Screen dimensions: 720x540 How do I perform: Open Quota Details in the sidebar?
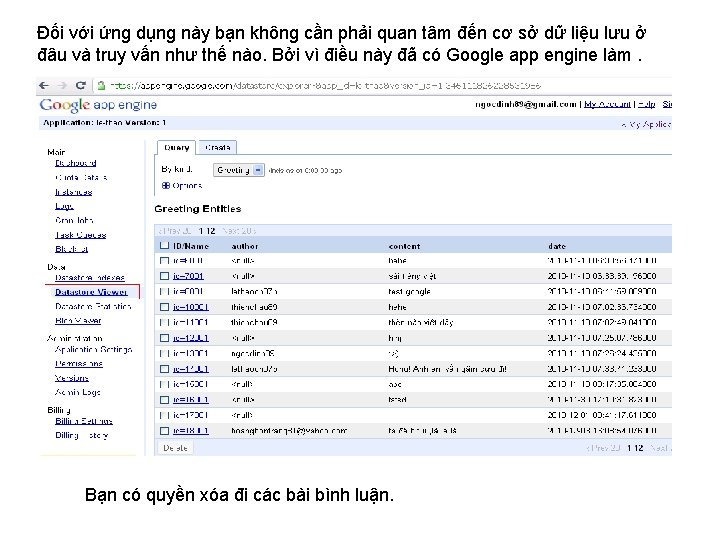coord(81,177)
